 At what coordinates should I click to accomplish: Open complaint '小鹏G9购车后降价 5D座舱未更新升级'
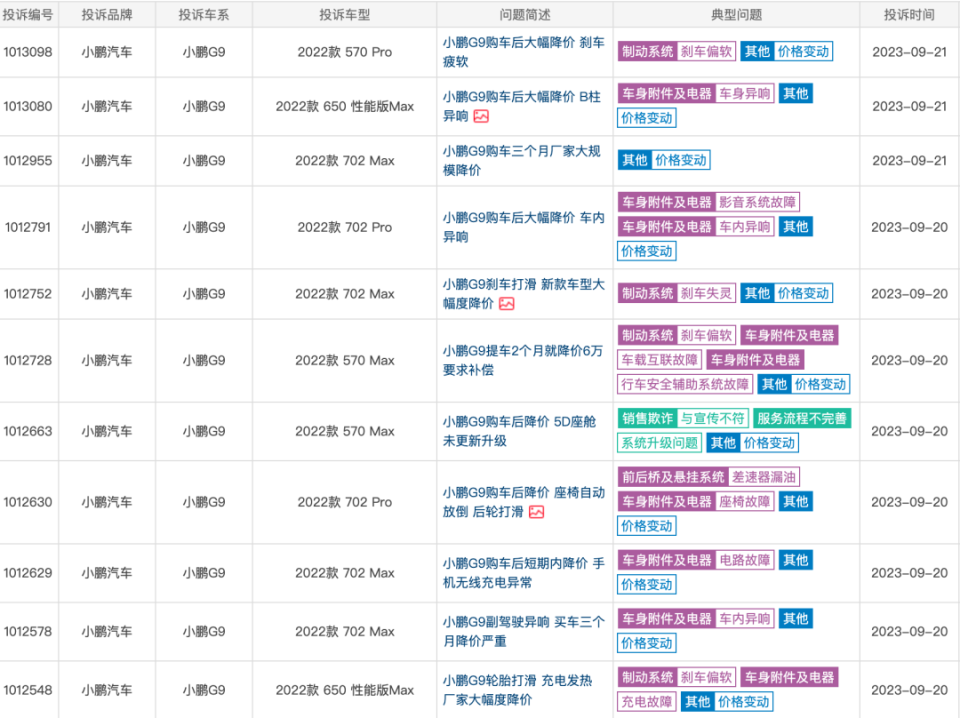coord(519,431)
